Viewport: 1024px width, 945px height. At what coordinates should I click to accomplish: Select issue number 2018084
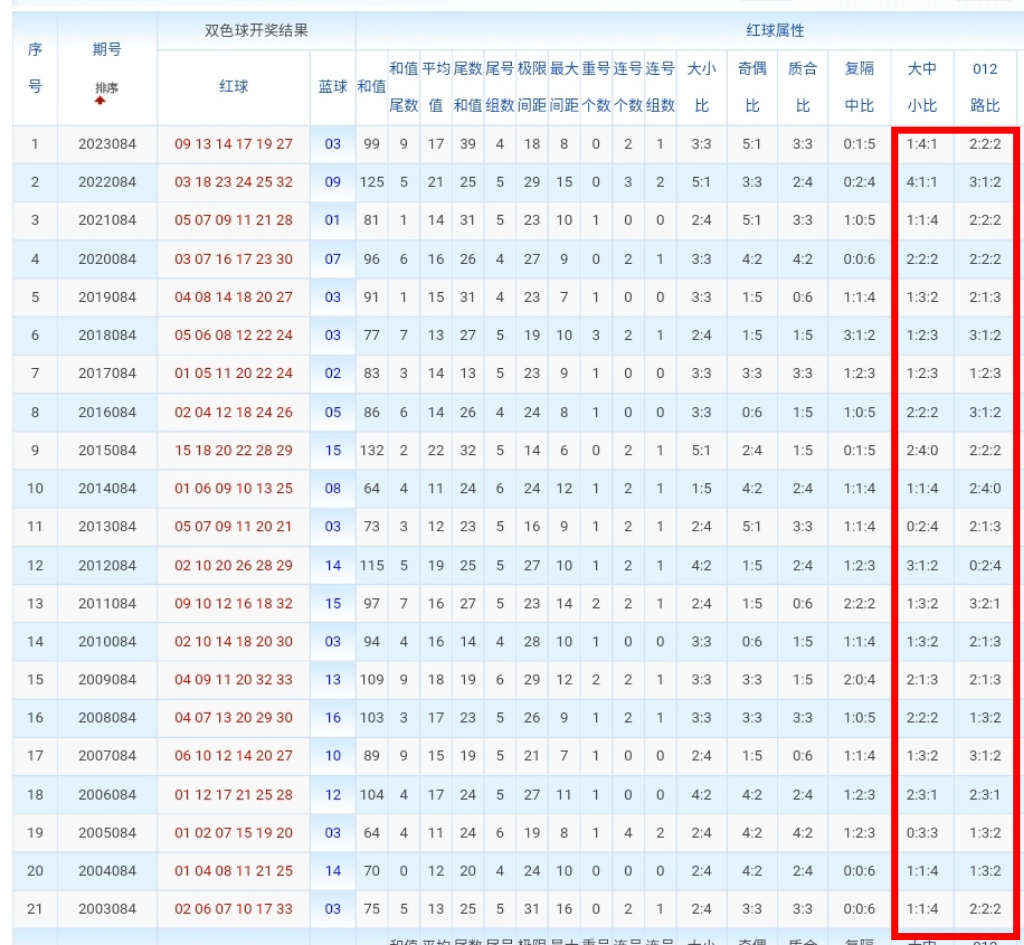tap(107, 335)
